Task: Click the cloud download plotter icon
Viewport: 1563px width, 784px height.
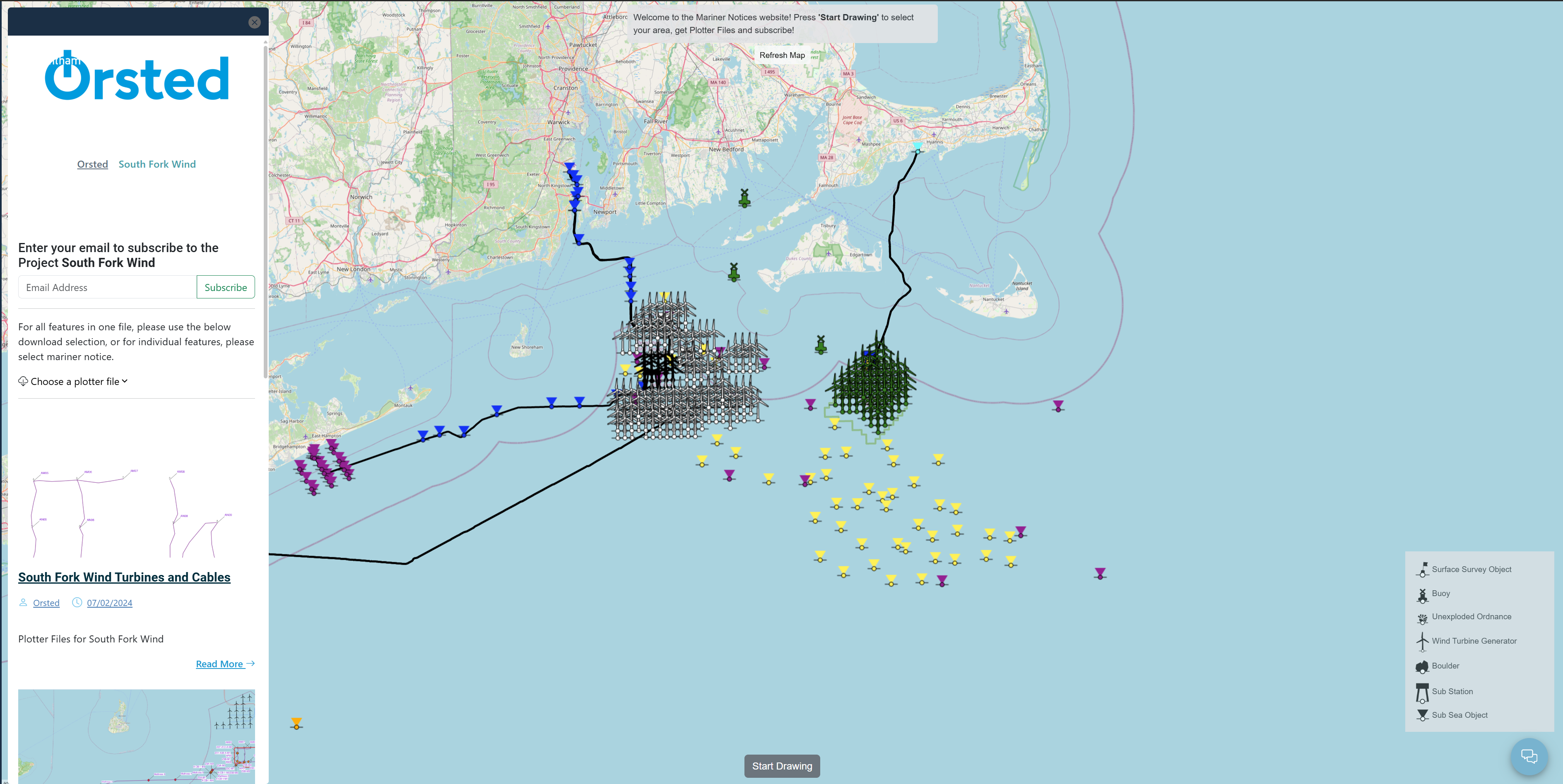Action: (23, 381)
